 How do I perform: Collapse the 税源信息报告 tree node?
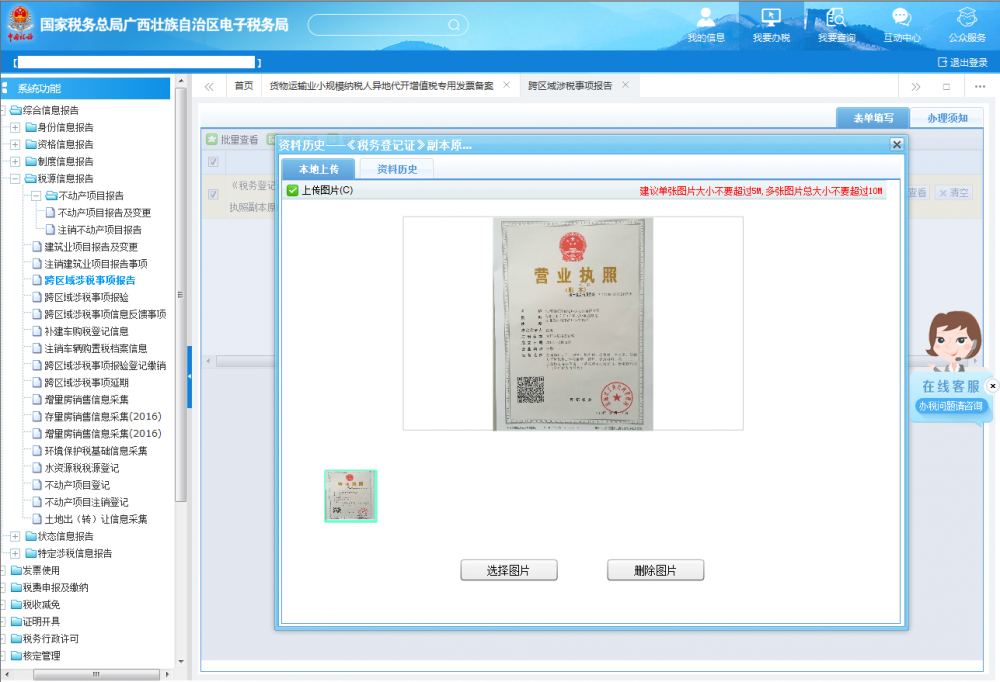tap(15, 178)
